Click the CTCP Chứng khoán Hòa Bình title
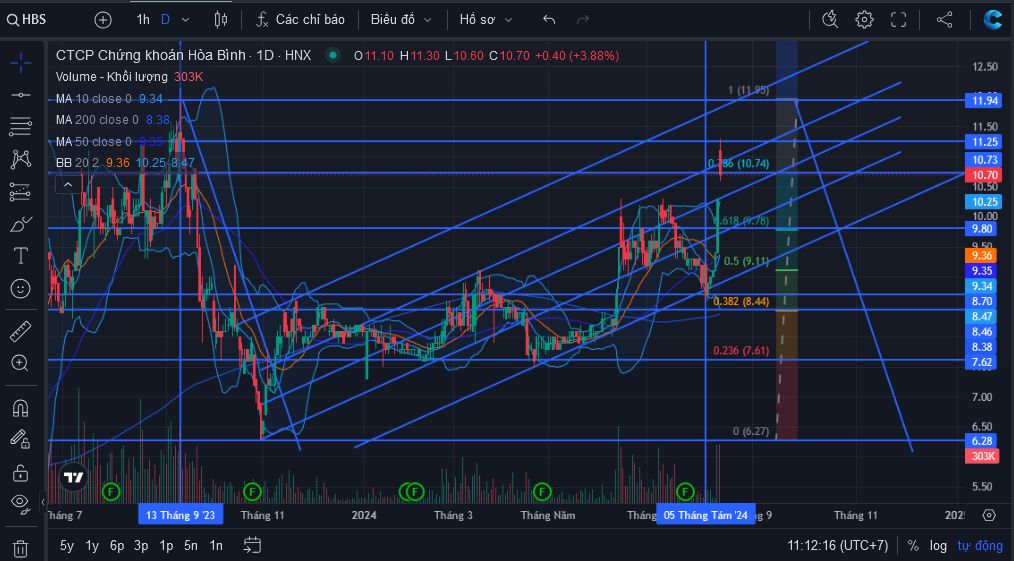Image resolution: width=1014 pixels, height=561 pixels. (x=152, y=56)
